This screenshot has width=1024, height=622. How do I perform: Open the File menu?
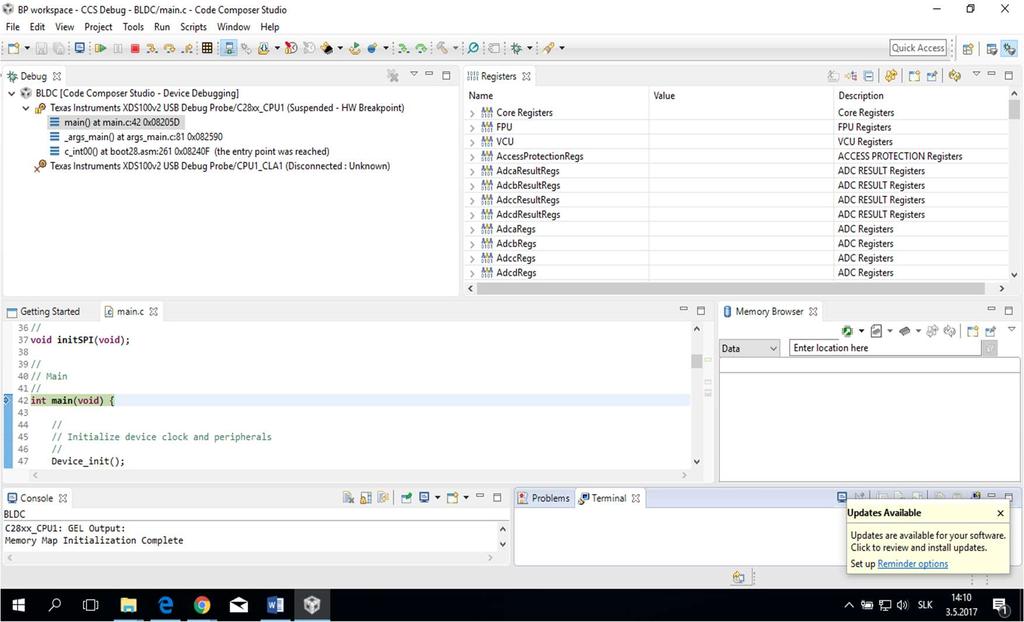coord(12,27)
